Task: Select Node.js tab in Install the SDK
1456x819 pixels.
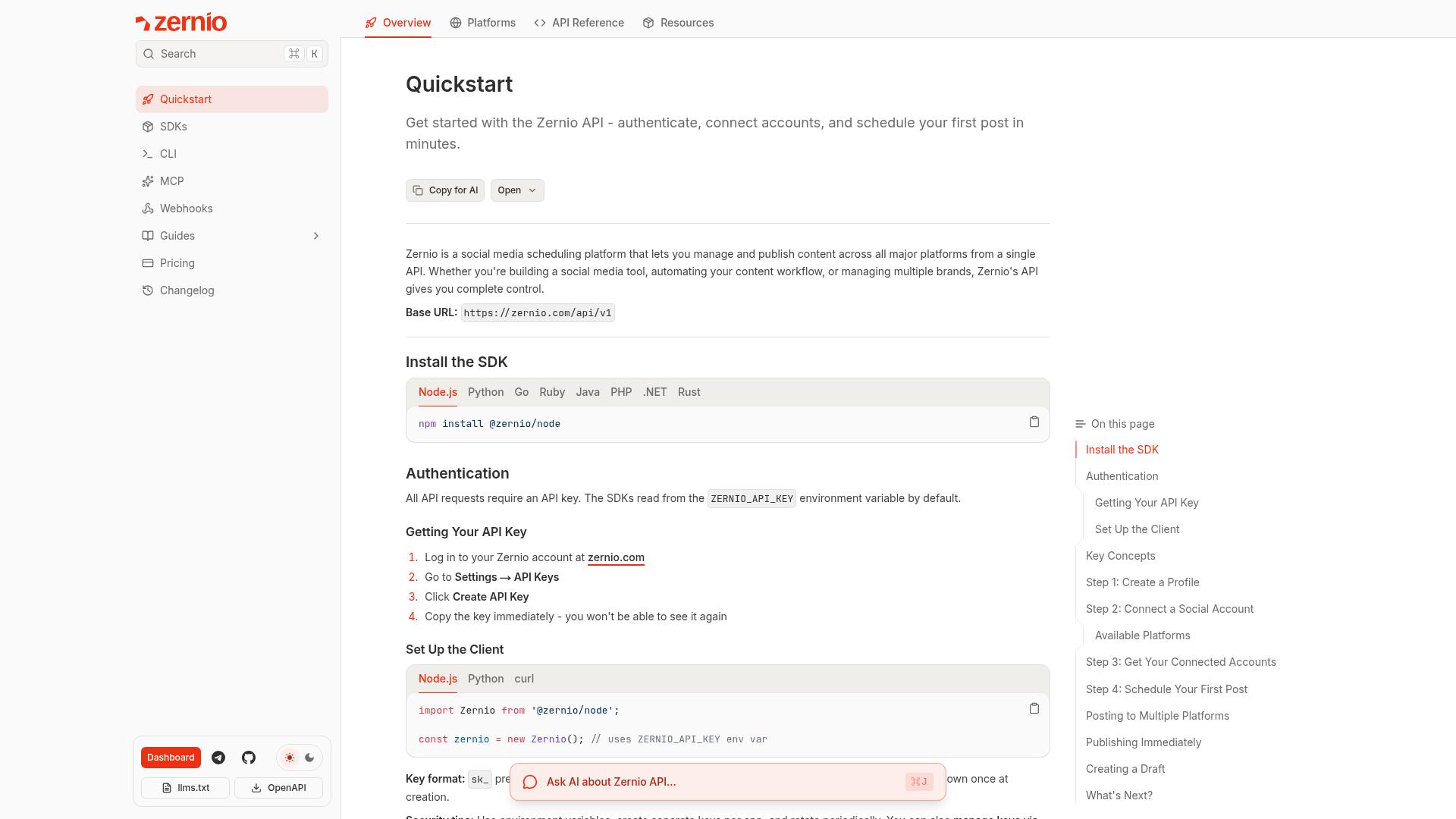Action: click(438, 392)
